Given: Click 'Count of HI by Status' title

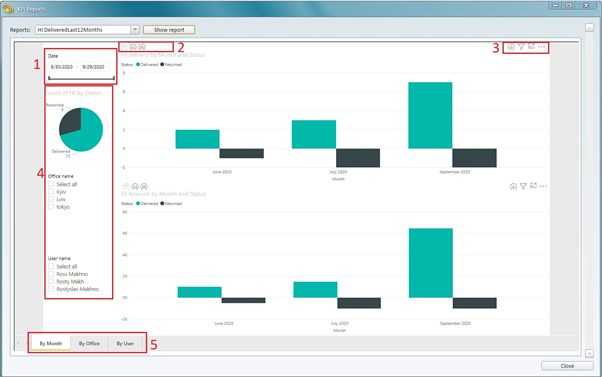Looking at the screenshot, I should [73, 93].
